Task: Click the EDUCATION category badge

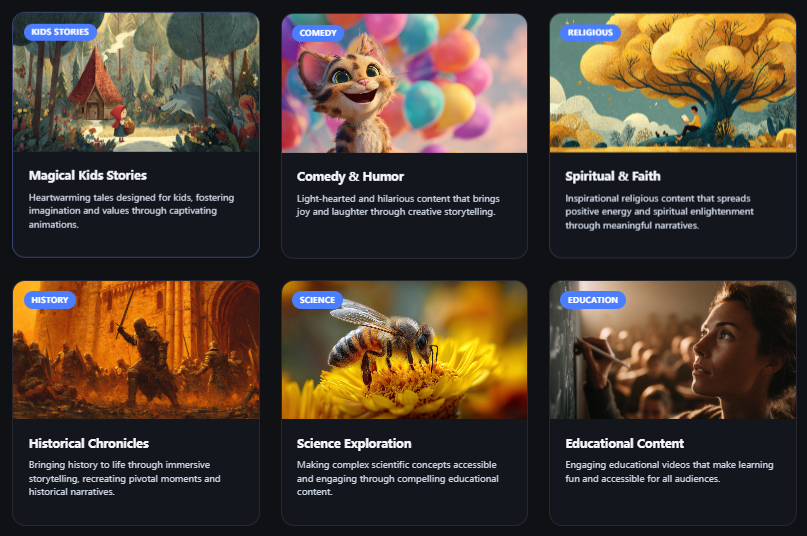Action: pos(592,300)
